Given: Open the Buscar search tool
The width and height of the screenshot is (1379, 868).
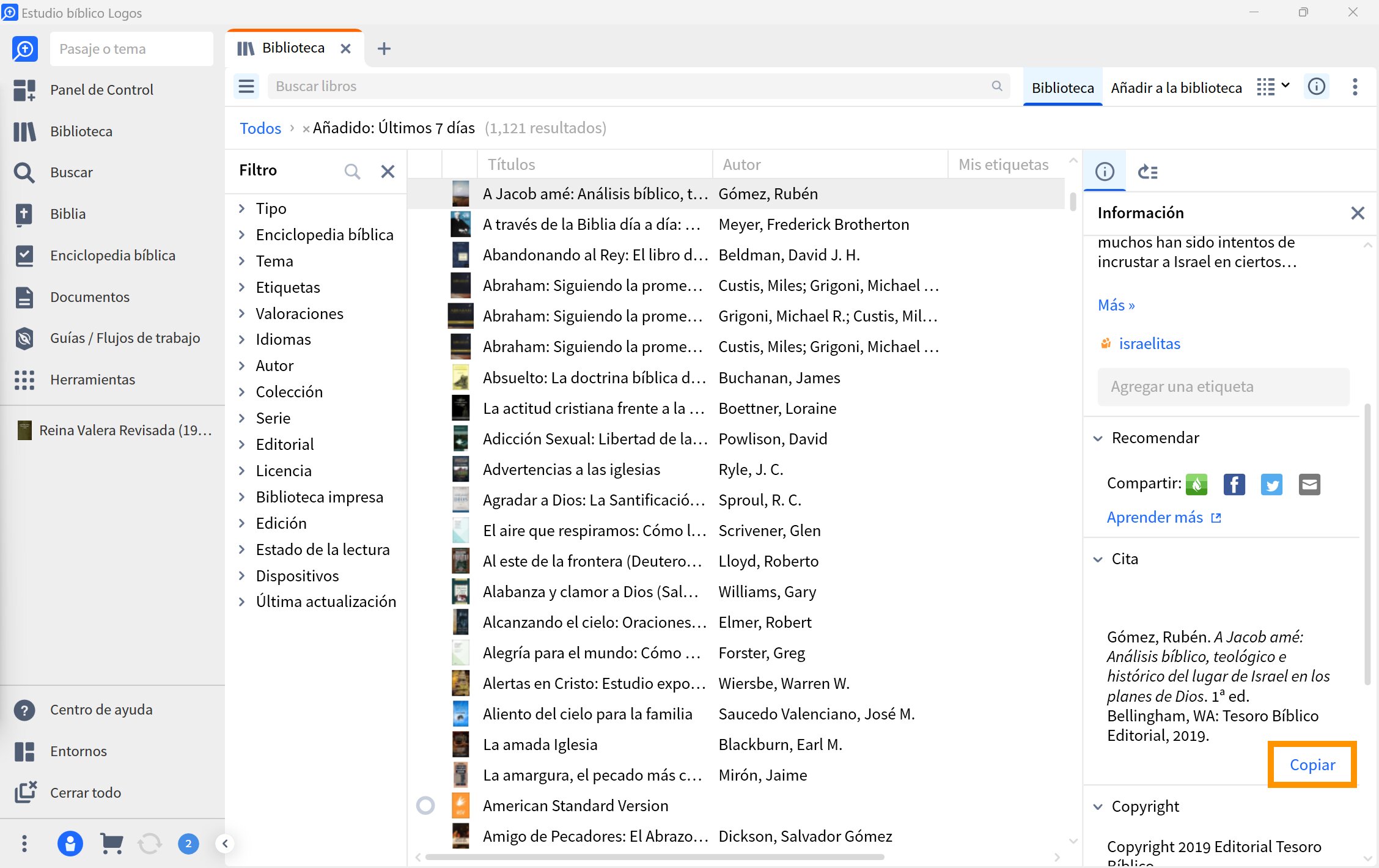Looking at the screenshot, I should pos(54,172).
